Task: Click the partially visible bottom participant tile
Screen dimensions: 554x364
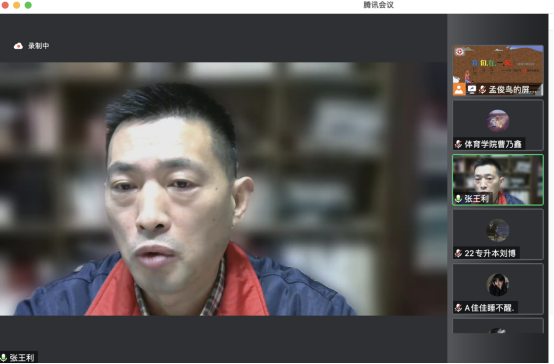Action: [498, 326]
